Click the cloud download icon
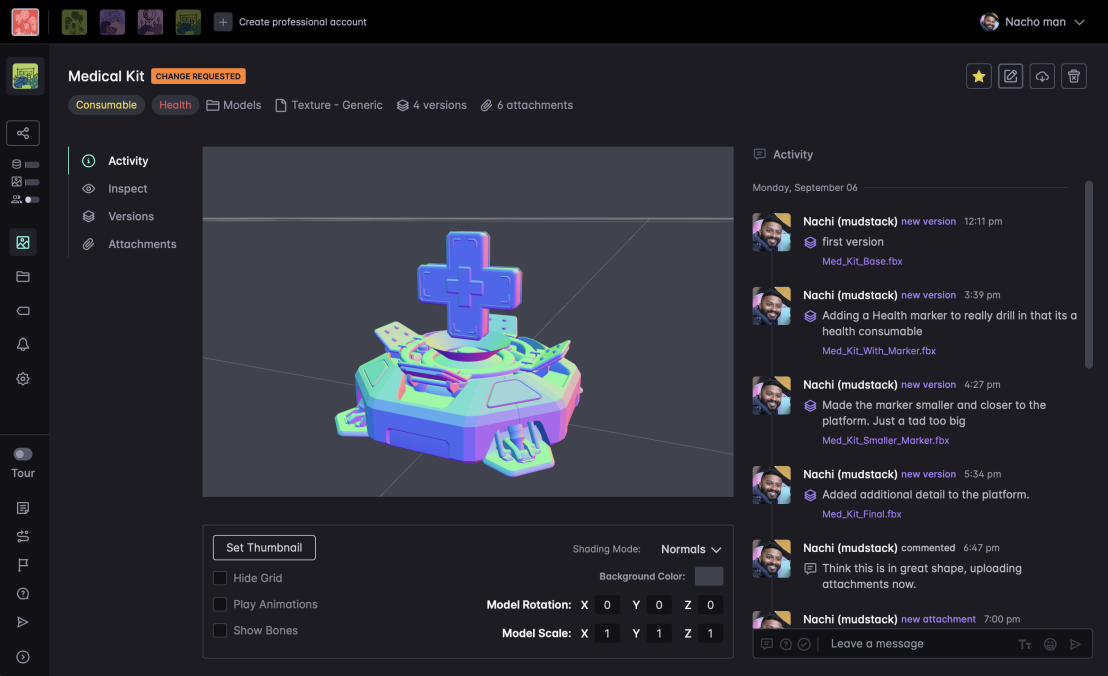1108x676 pixels. 1042,76
